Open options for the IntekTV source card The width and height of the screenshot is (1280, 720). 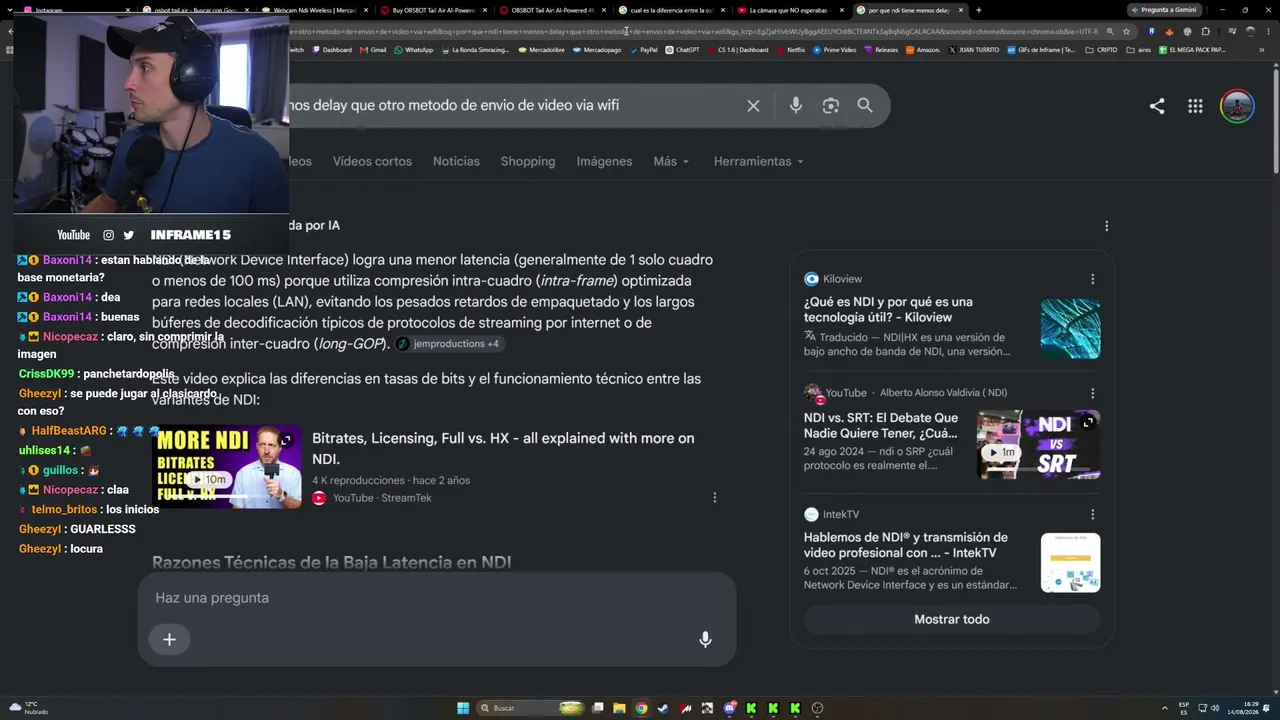(x=1092, y=515)
